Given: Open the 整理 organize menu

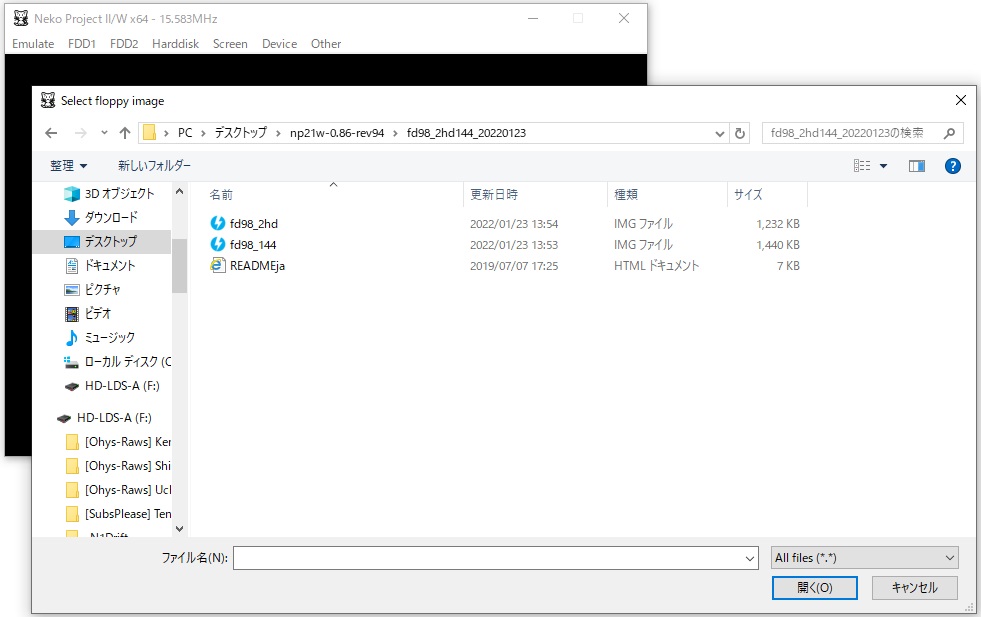Looking at the screenshot, I should (x=68, y=166).
